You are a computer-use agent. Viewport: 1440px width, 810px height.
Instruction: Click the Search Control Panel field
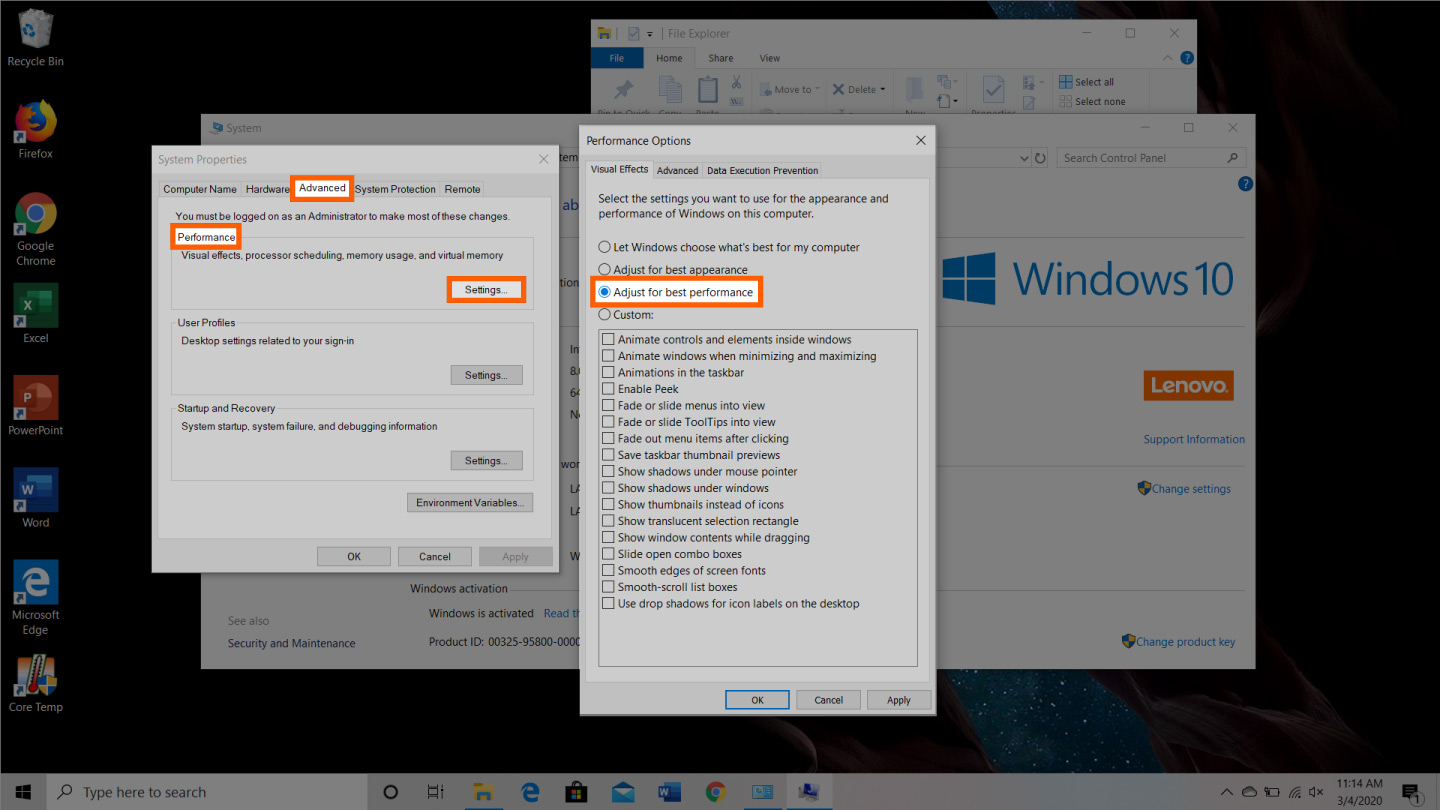click(1140, 158)
